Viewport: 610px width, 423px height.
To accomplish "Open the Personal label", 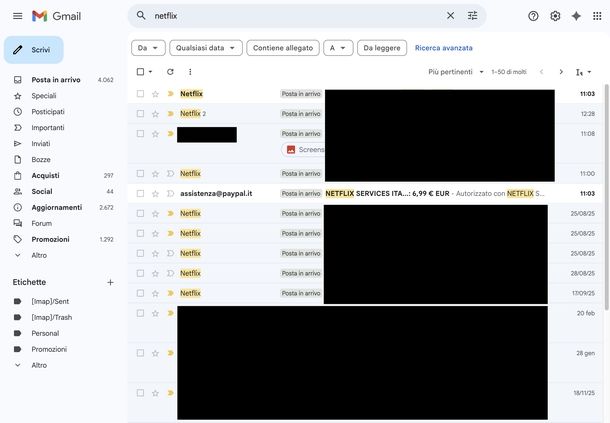I will (x=45, y=333).
